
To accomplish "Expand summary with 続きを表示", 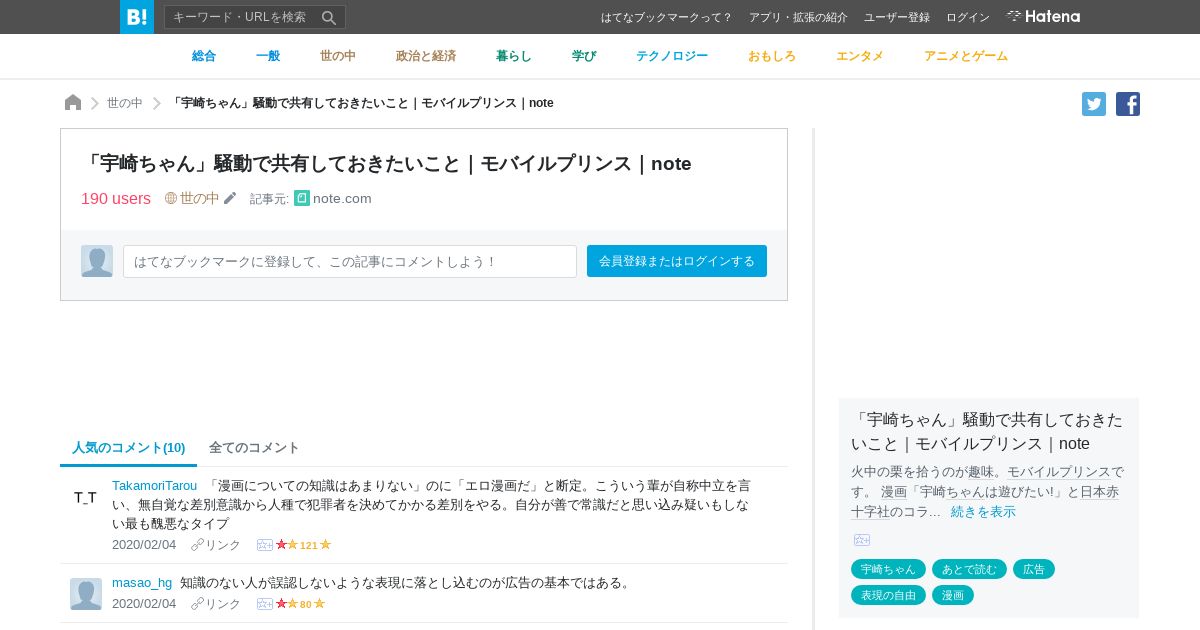I will pos(983,511).
